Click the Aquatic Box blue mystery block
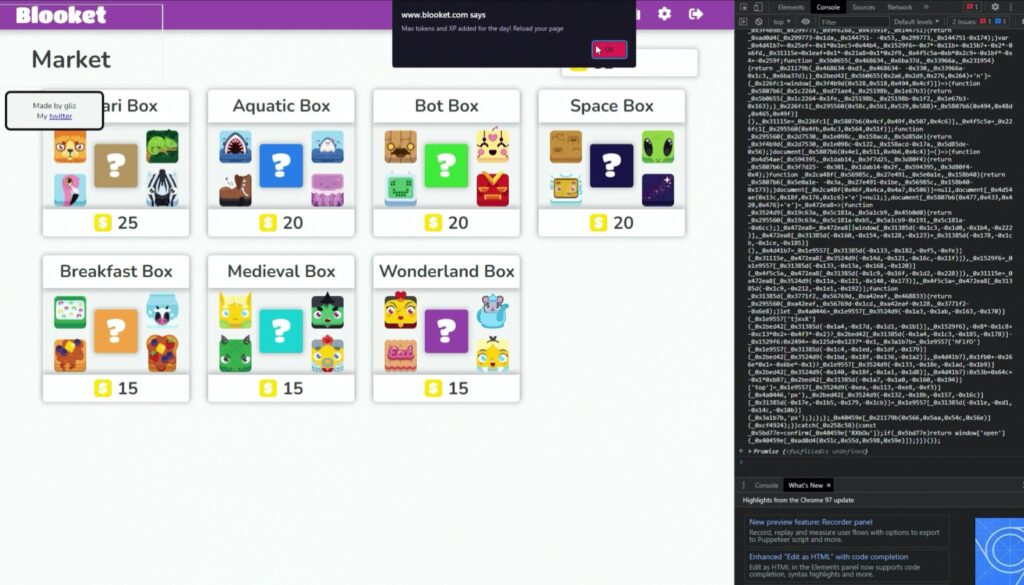 coord(281,166)
